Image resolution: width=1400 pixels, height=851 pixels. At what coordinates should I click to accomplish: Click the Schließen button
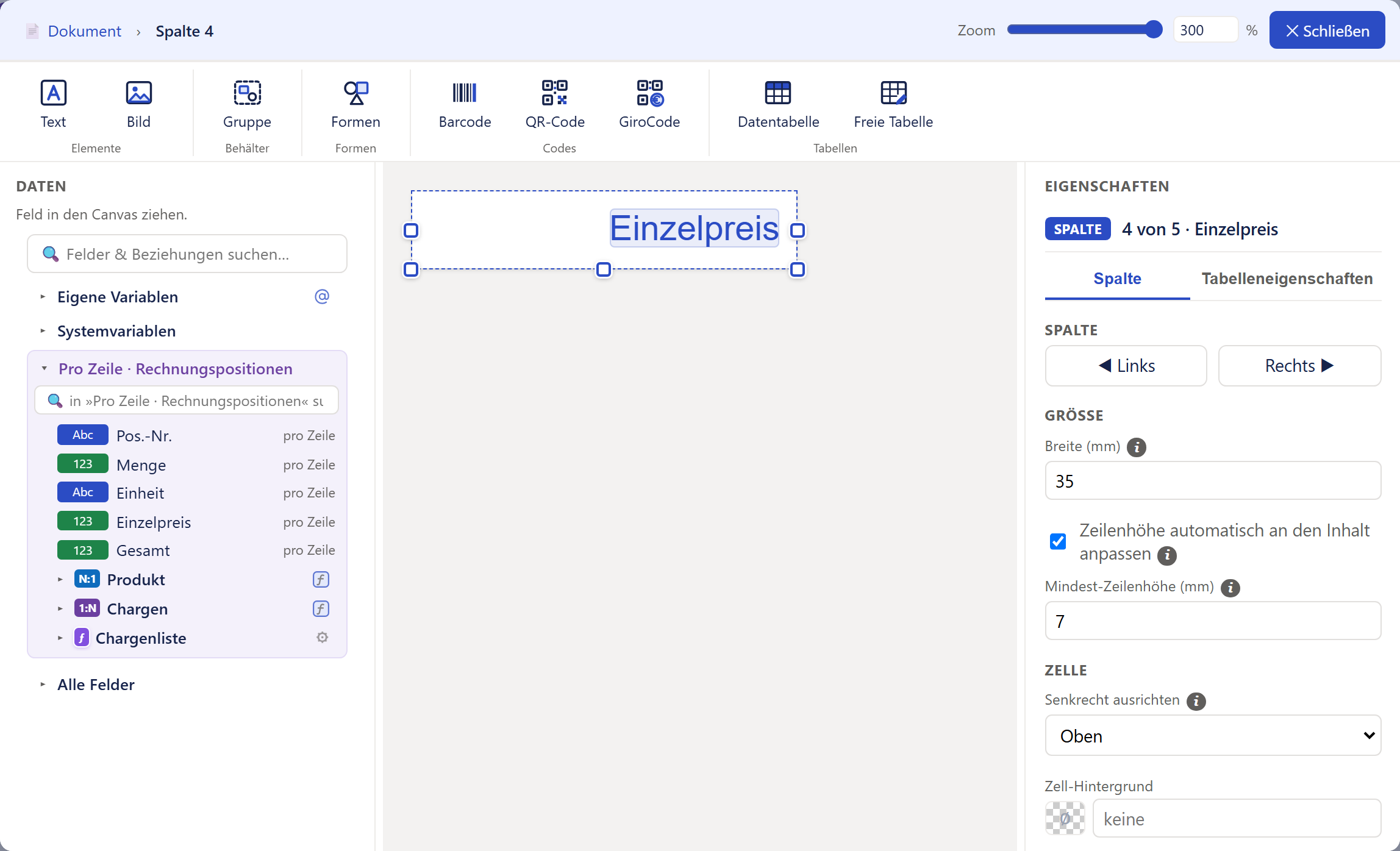1327,30
